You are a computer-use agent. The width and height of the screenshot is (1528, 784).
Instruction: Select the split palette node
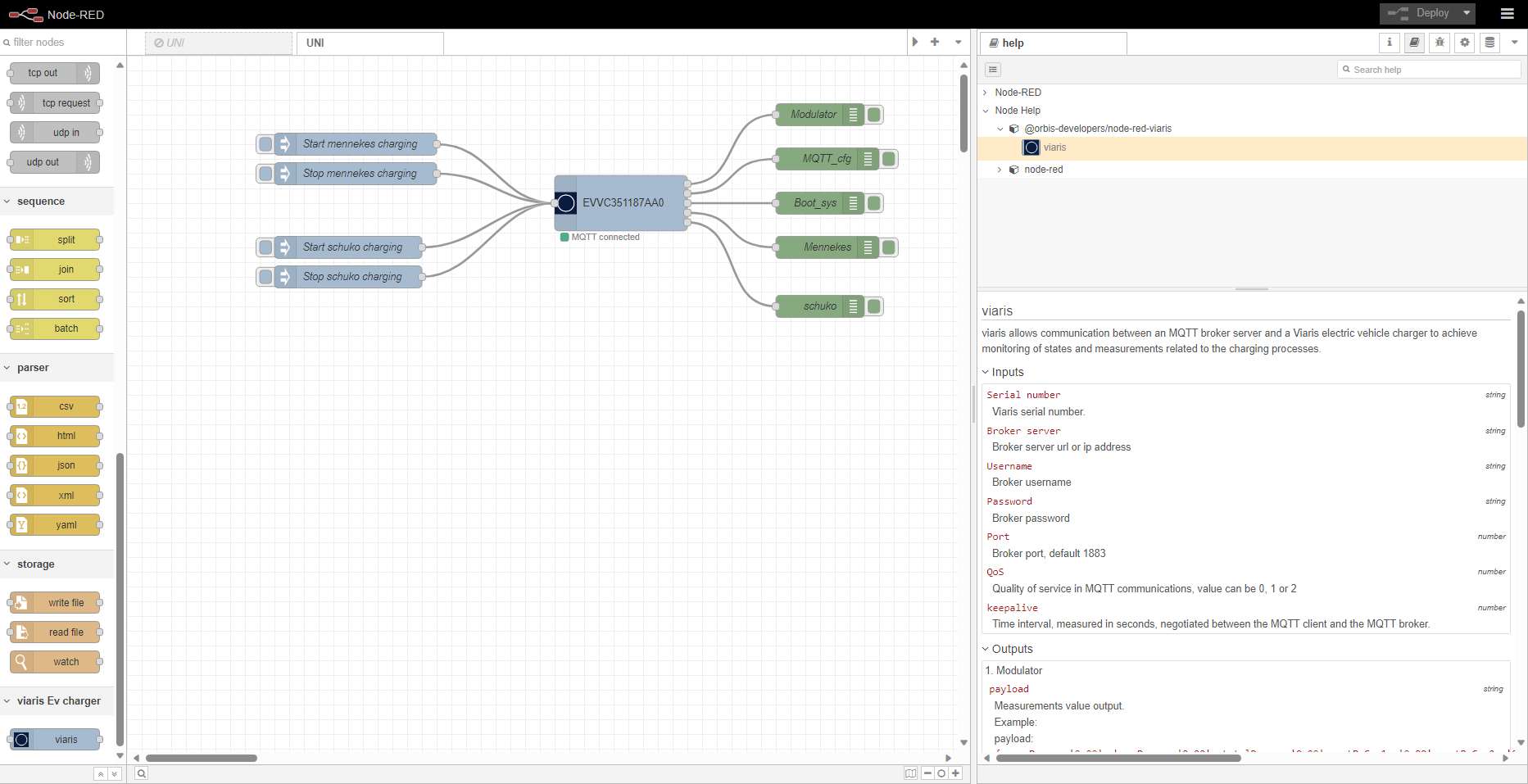(x=55, y=240)
